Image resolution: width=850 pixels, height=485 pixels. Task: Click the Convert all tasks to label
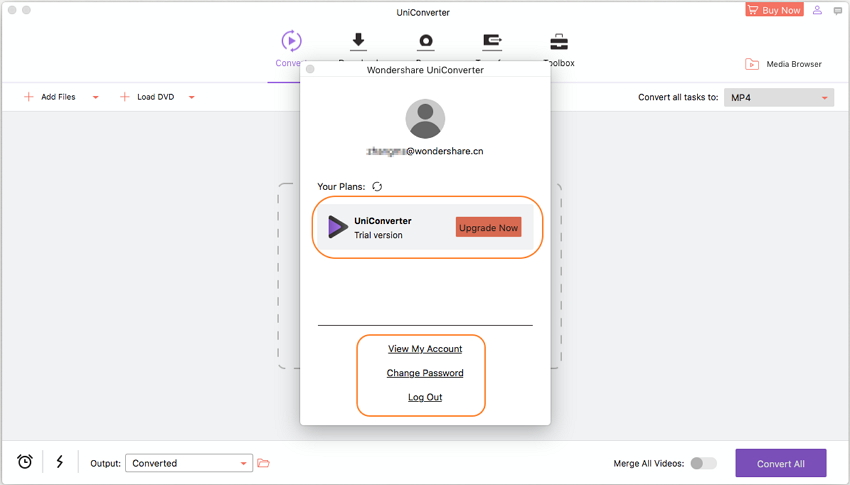tap(678, 98)
